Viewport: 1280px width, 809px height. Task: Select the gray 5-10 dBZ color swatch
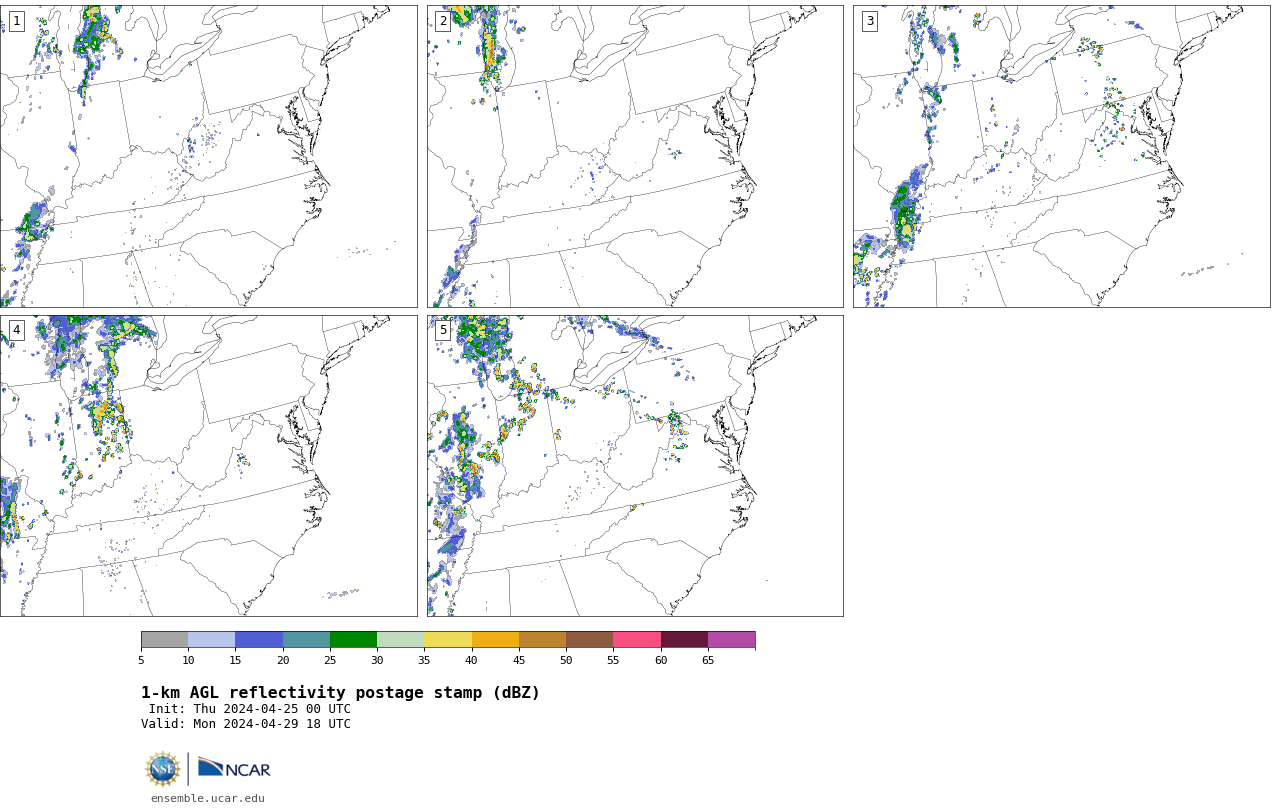coord(165,640)
